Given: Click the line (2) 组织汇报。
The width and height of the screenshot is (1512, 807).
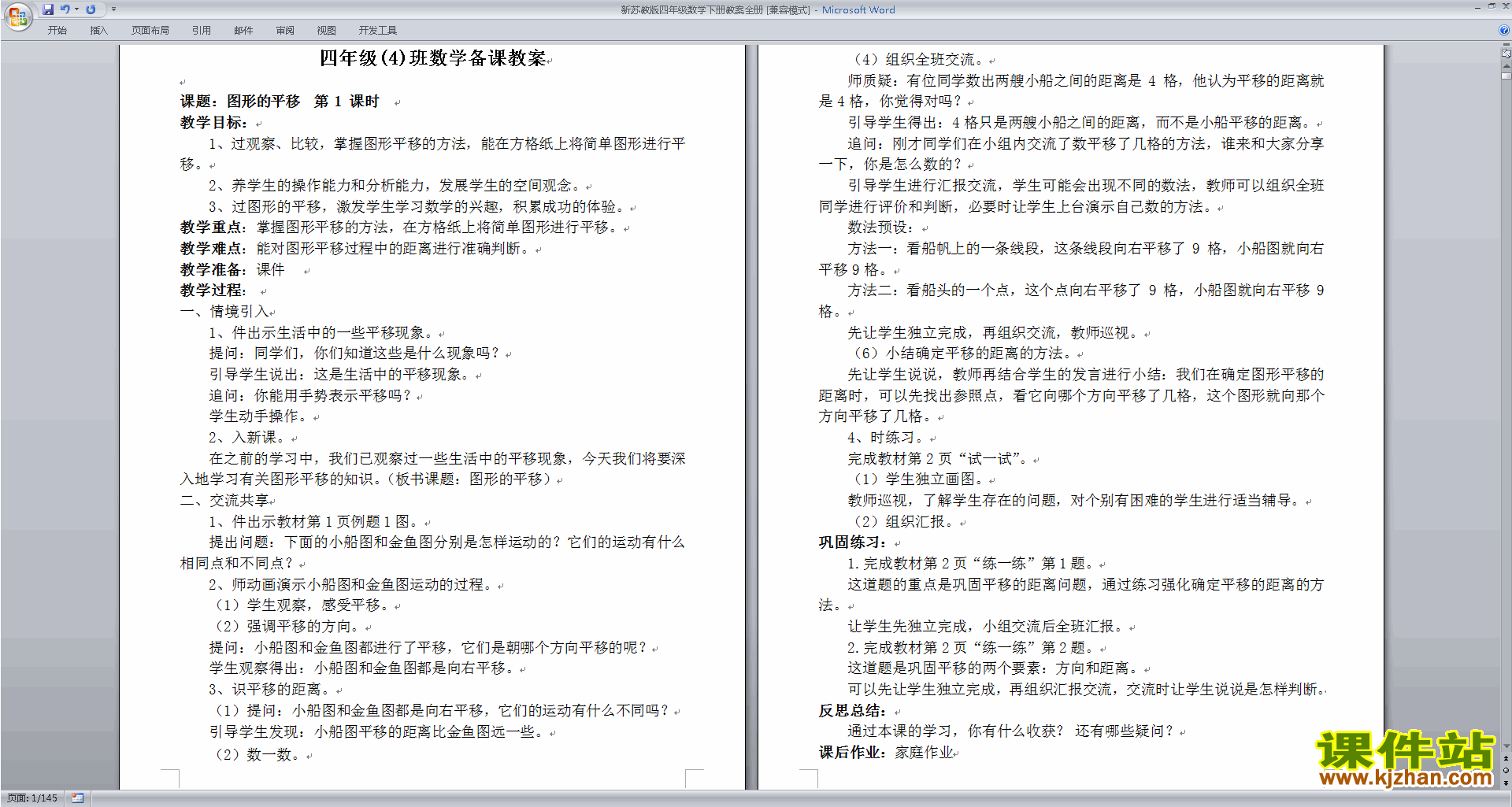Looking at the screenshot, I should (904, 522).
